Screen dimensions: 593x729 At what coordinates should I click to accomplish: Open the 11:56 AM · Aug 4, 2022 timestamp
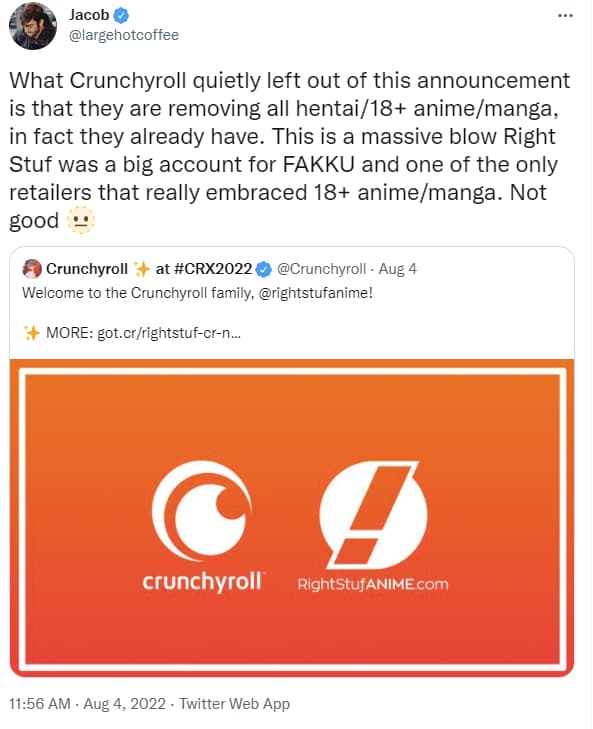tap(87, 704)
